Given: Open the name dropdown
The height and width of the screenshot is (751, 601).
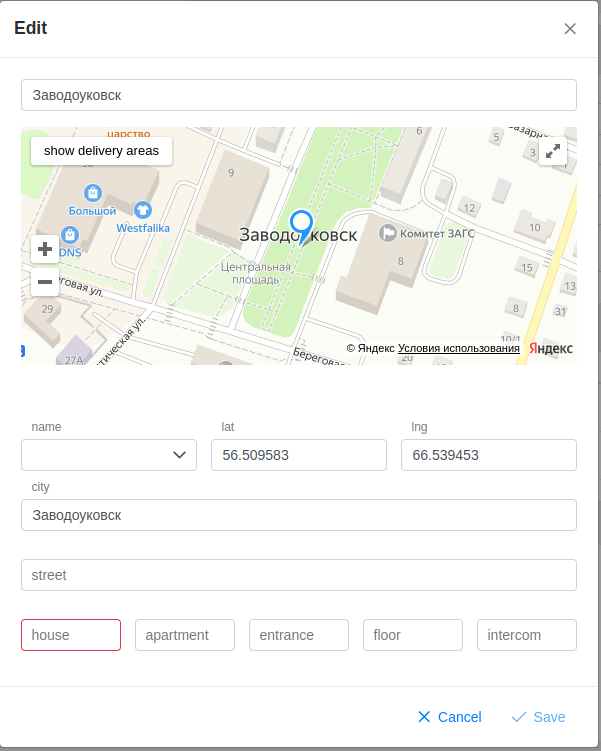Looking at the screenshot, I should tap(109, 455).
